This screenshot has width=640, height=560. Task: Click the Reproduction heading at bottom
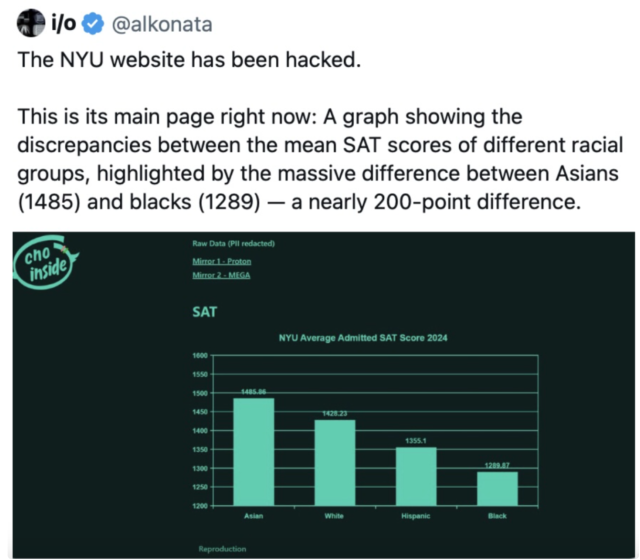[x=222, y=549]
